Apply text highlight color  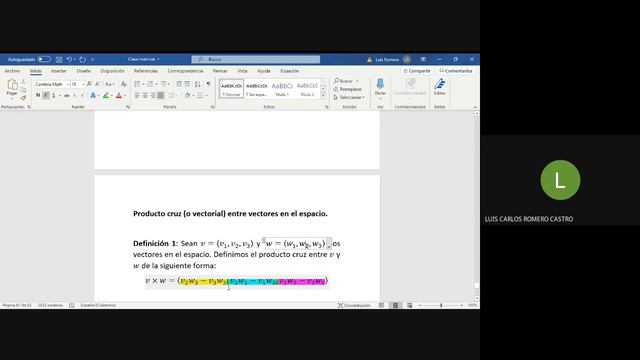tap(106, 96)
